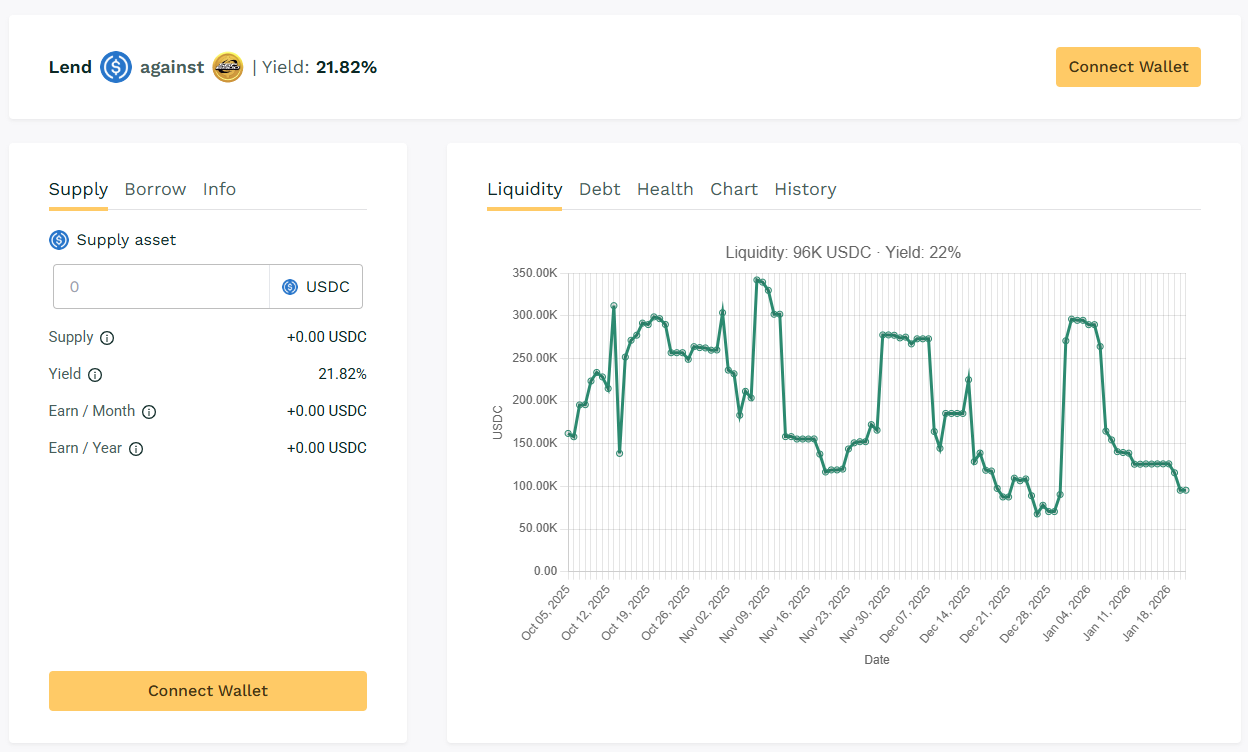The image size is (1248, 752).
Task: Open the Info tab
Action: 219,189
